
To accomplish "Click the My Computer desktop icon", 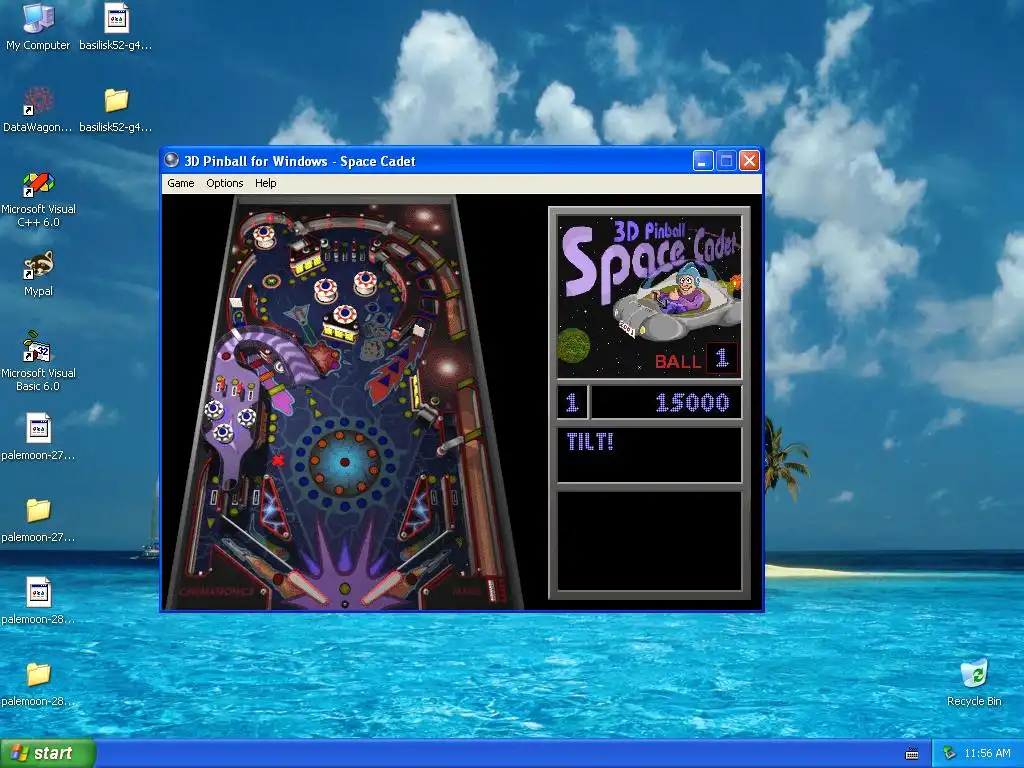I will pos(38,27).
